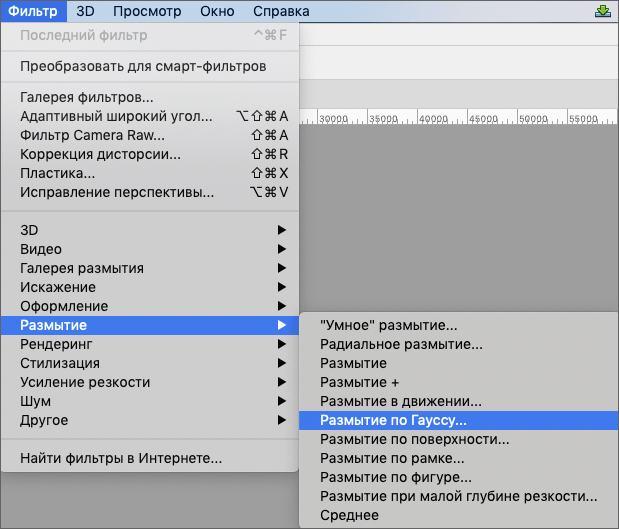Expand the Рендеринг submenu
The height and width of the screenshot is (529, 619).
pyautogui.click(x=150, y=344)
